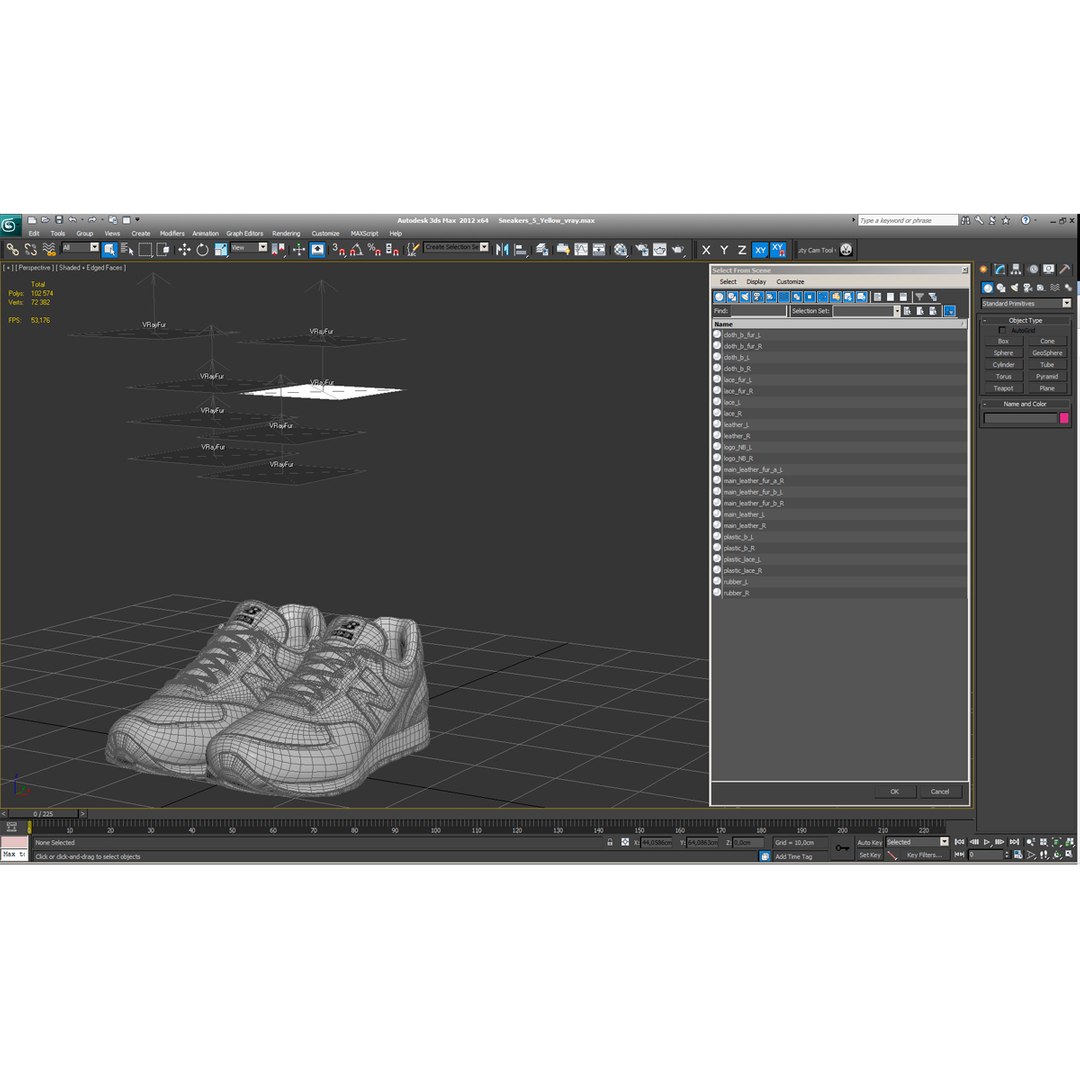Open the Select by Name tool
The image size is (1080, 1080).
127,249
